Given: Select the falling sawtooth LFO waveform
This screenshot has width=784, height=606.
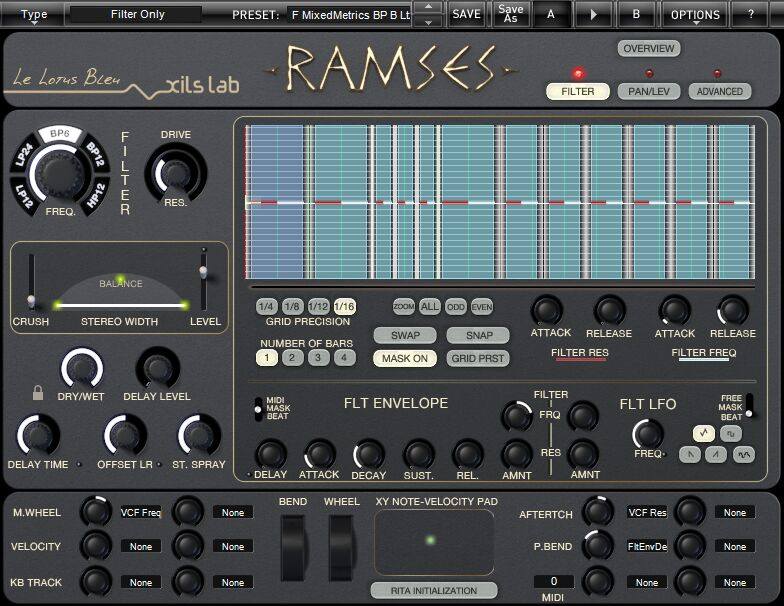Looking at the screenshot, I should point(690,454).
